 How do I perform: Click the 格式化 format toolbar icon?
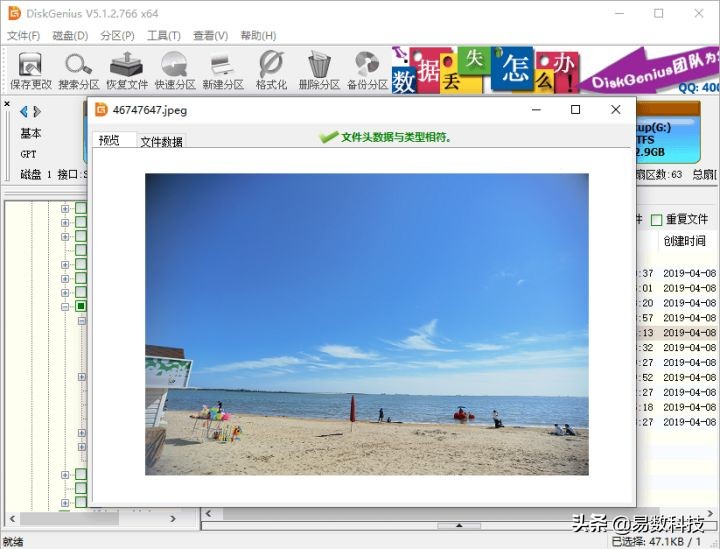pyautogui.click(x=271, y=71)
